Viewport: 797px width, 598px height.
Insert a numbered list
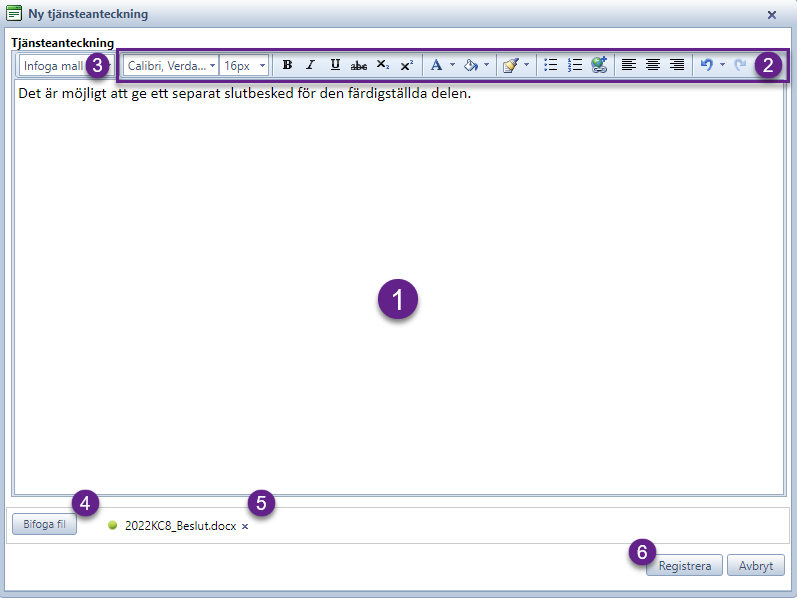pyautogui.click(x=574, y=65)
